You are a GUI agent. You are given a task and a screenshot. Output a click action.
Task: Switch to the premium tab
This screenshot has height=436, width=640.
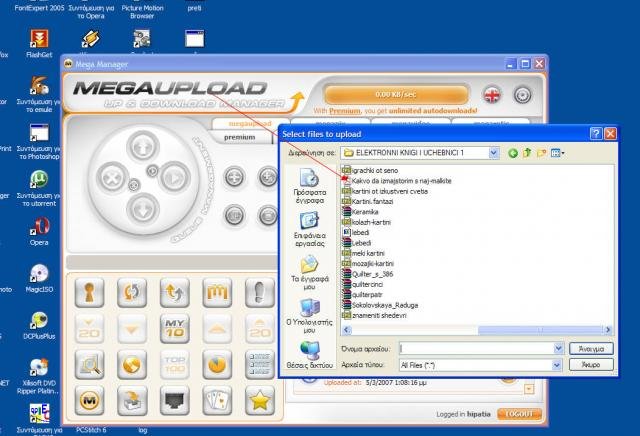pyautogui.click(x=239, y=137)
